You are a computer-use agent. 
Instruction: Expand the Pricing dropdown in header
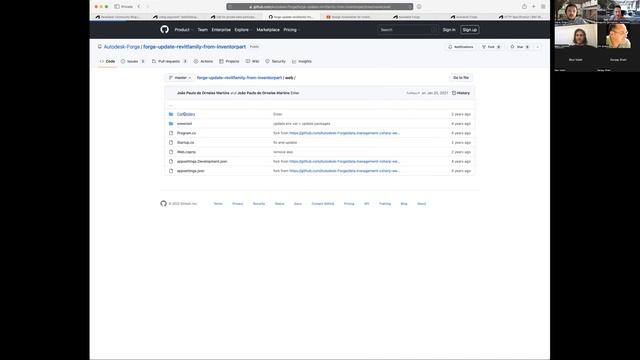click(291, 30)
